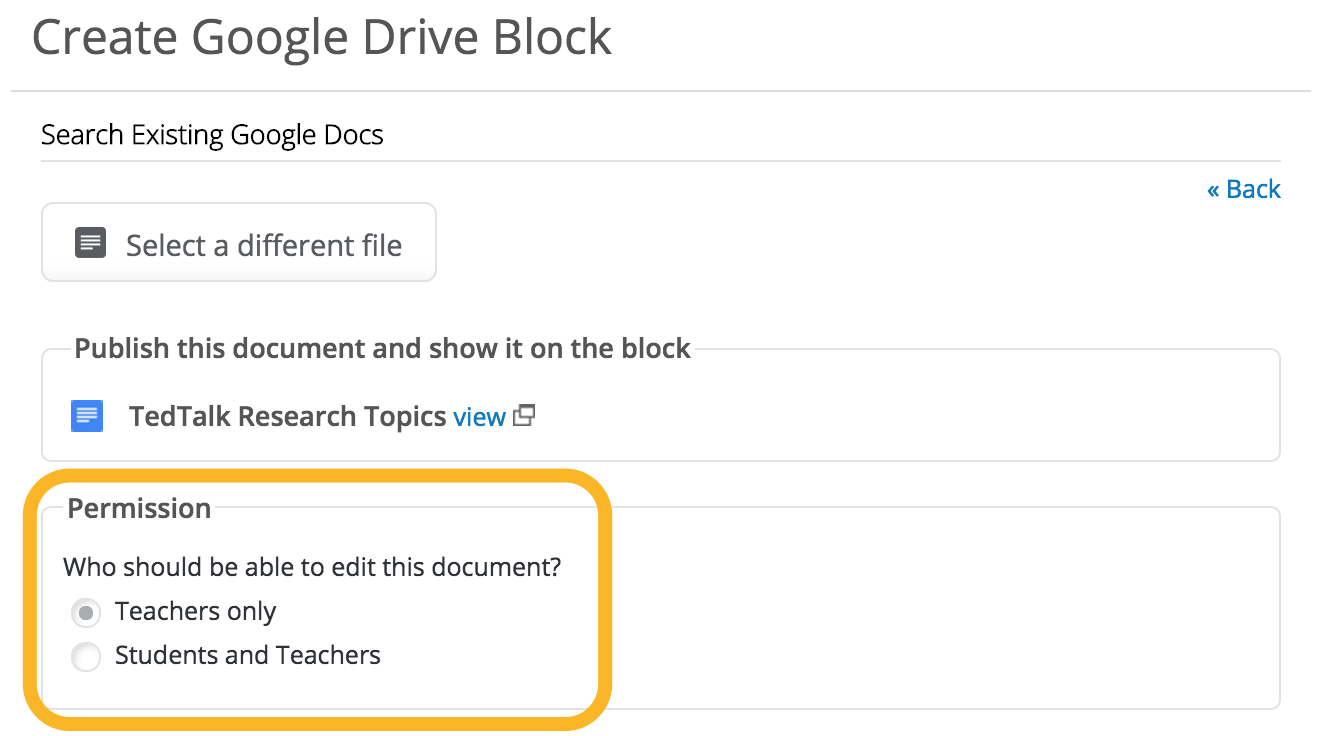Click the edit-permission question text
1318x736 pixels.
pos(311,567)
